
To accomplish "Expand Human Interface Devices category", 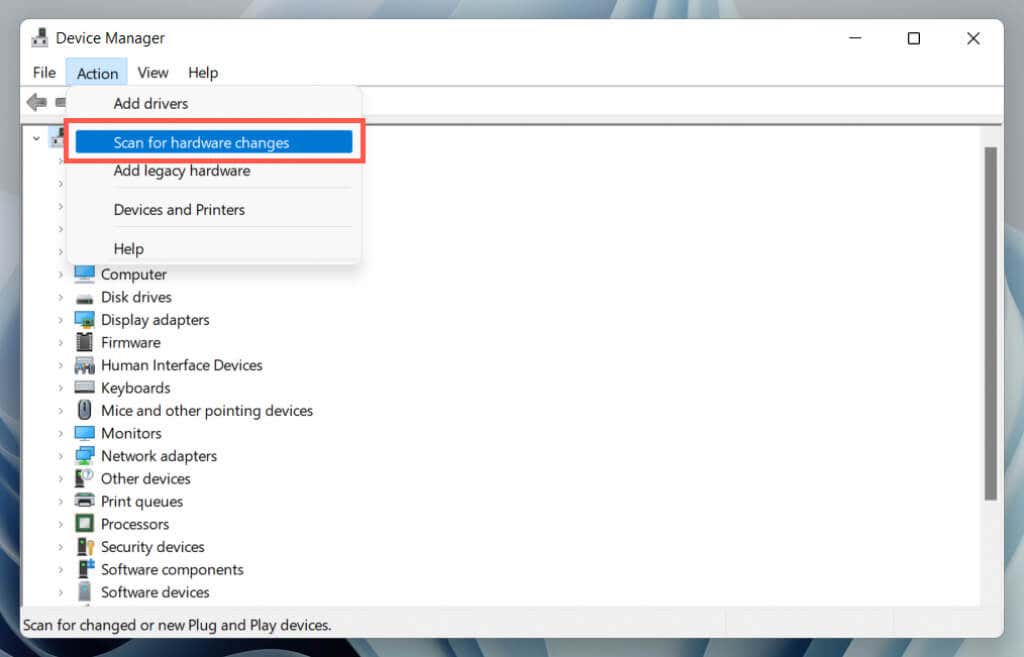I will pyautogui.click(x=61, y=365).
